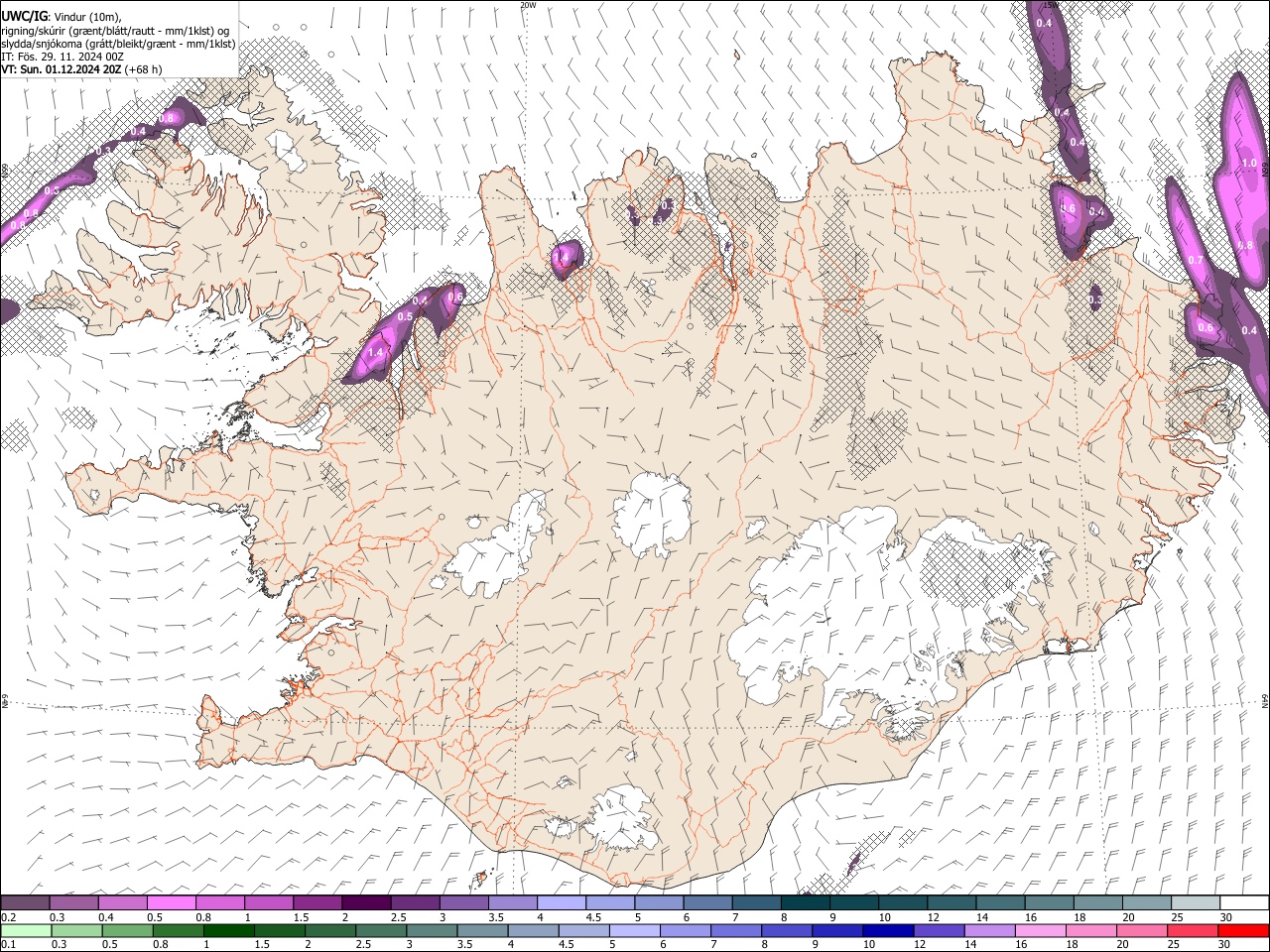Click the palest green lower legend swatch at 0.1
This screenshot has width=1270, height=952.
pos(26,930)
